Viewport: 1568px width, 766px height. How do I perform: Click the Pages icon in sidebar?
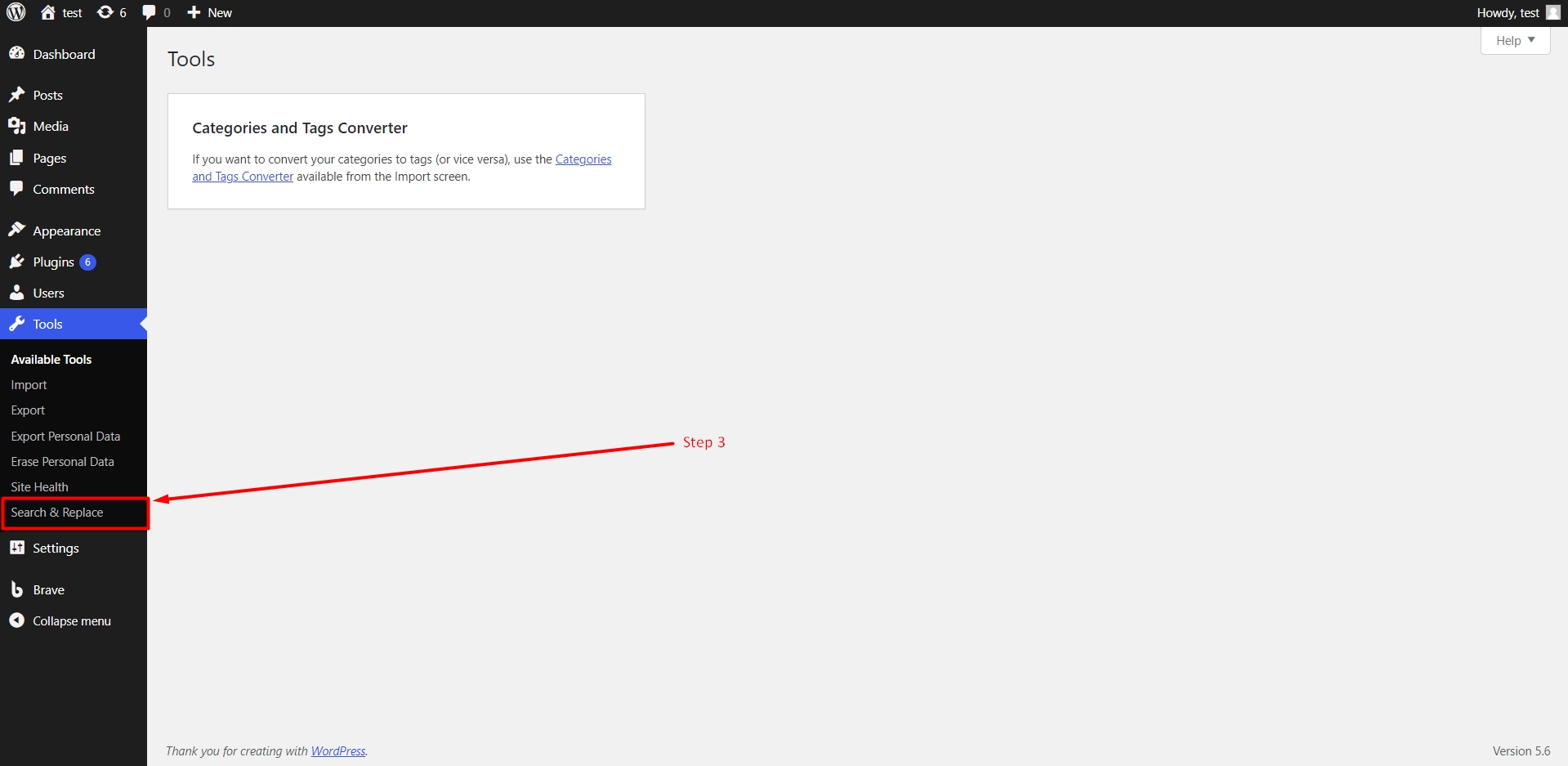click(16, 158)
